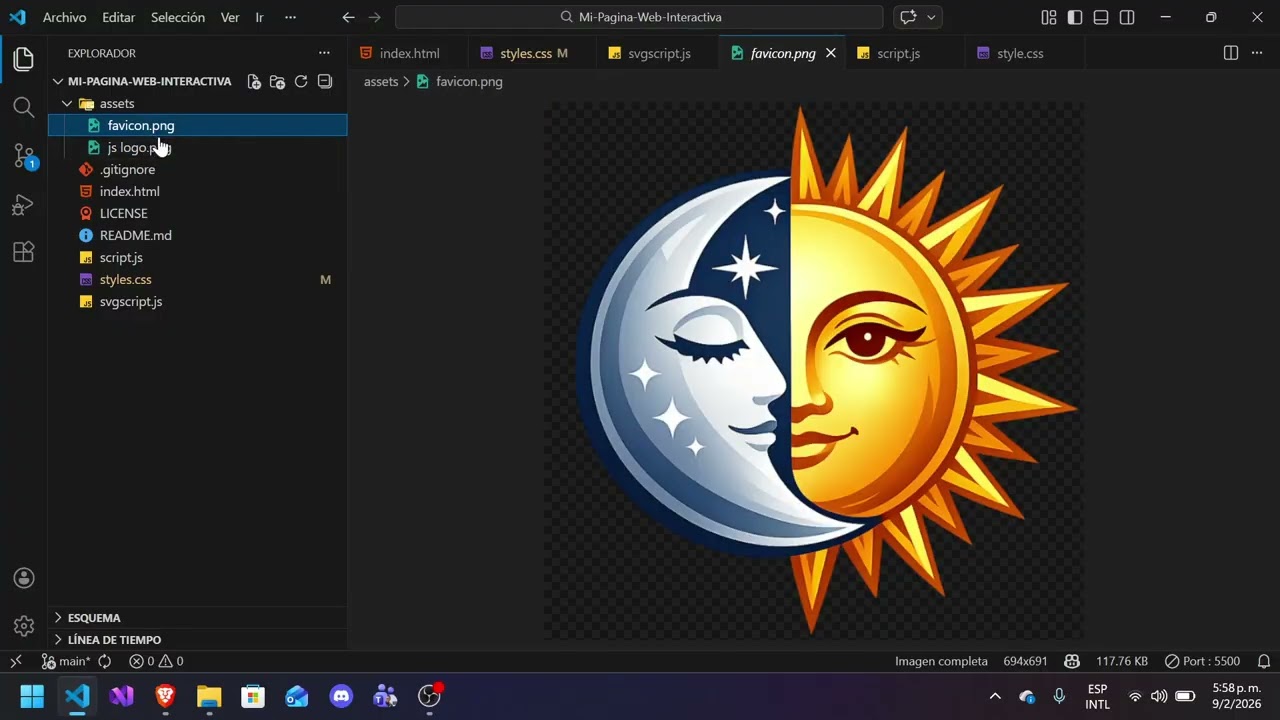Click New Folder icon in explorer header
The image size is (1280, 720).
click(278, 82)
